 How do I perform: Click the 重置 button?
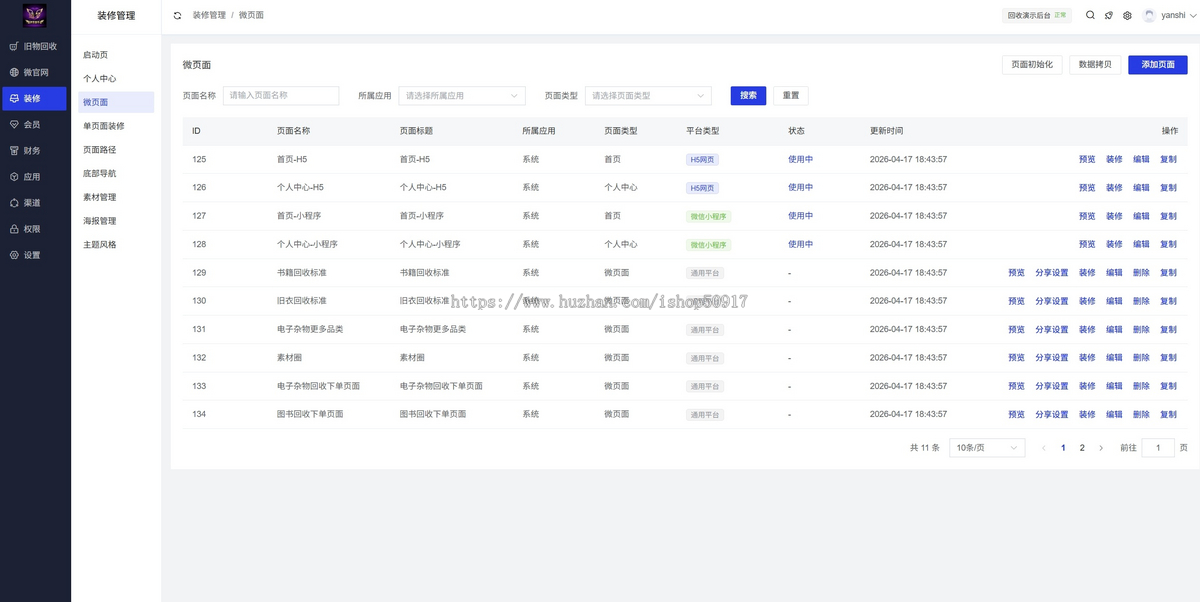pos(791,96)
